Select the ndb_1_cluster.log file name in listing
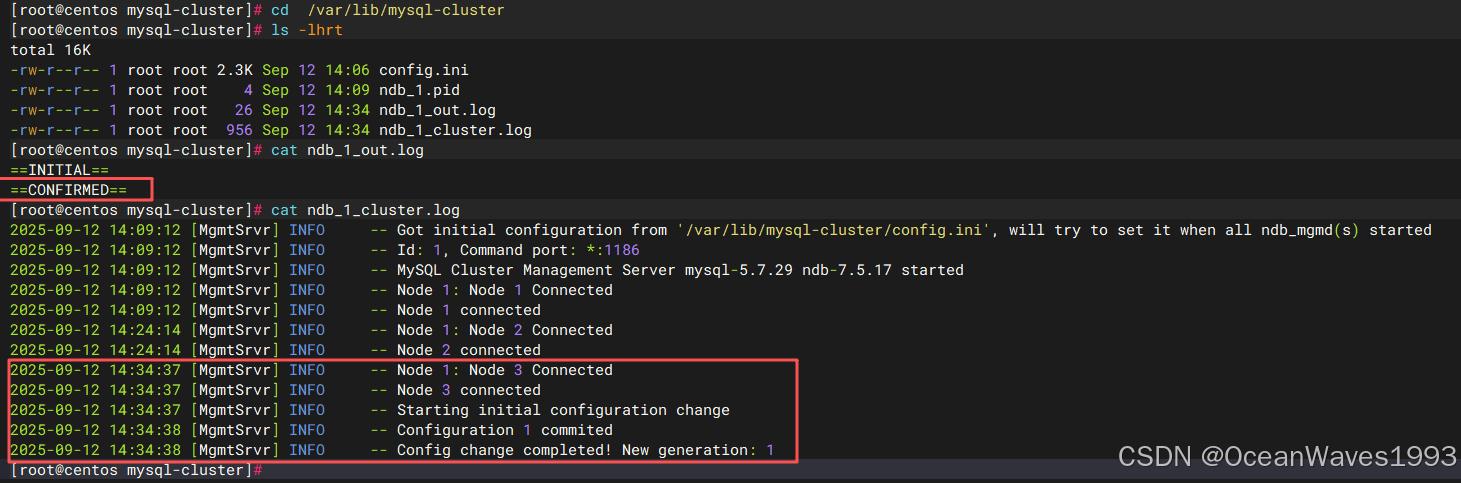This screenshot has width=1461, height=483. click(455, 130)
